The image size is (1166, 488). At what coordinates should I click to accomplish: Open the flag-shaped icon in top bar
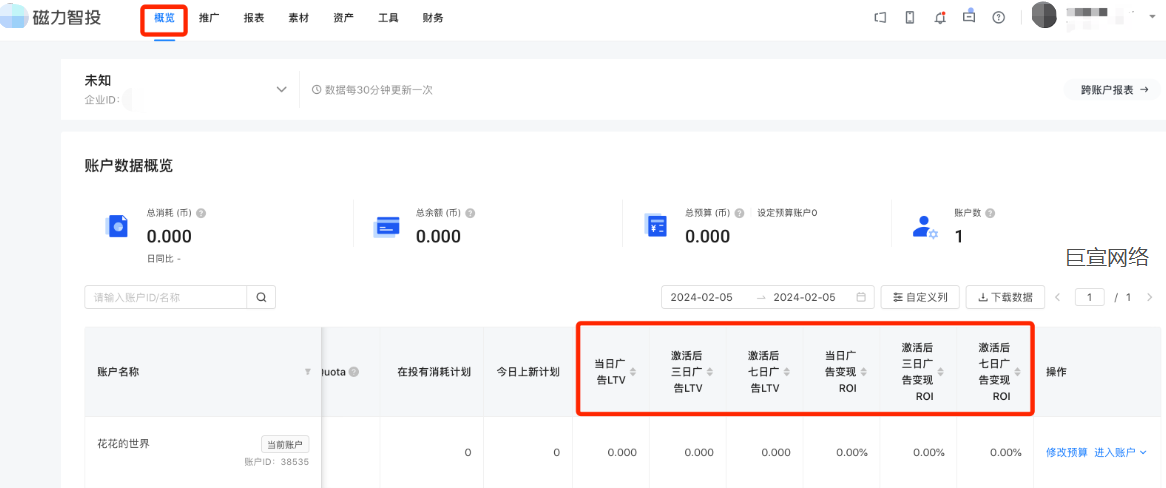pyautogui.click(x=880, y=18)
